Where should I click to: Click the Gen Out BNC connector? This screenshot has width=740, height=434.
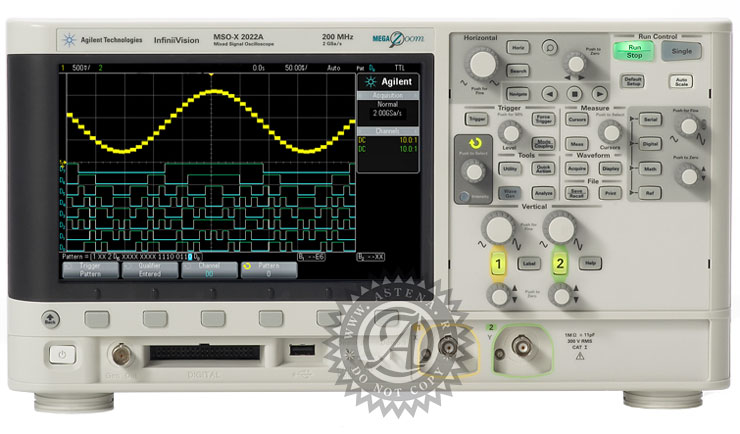click(x=122, y=354)
